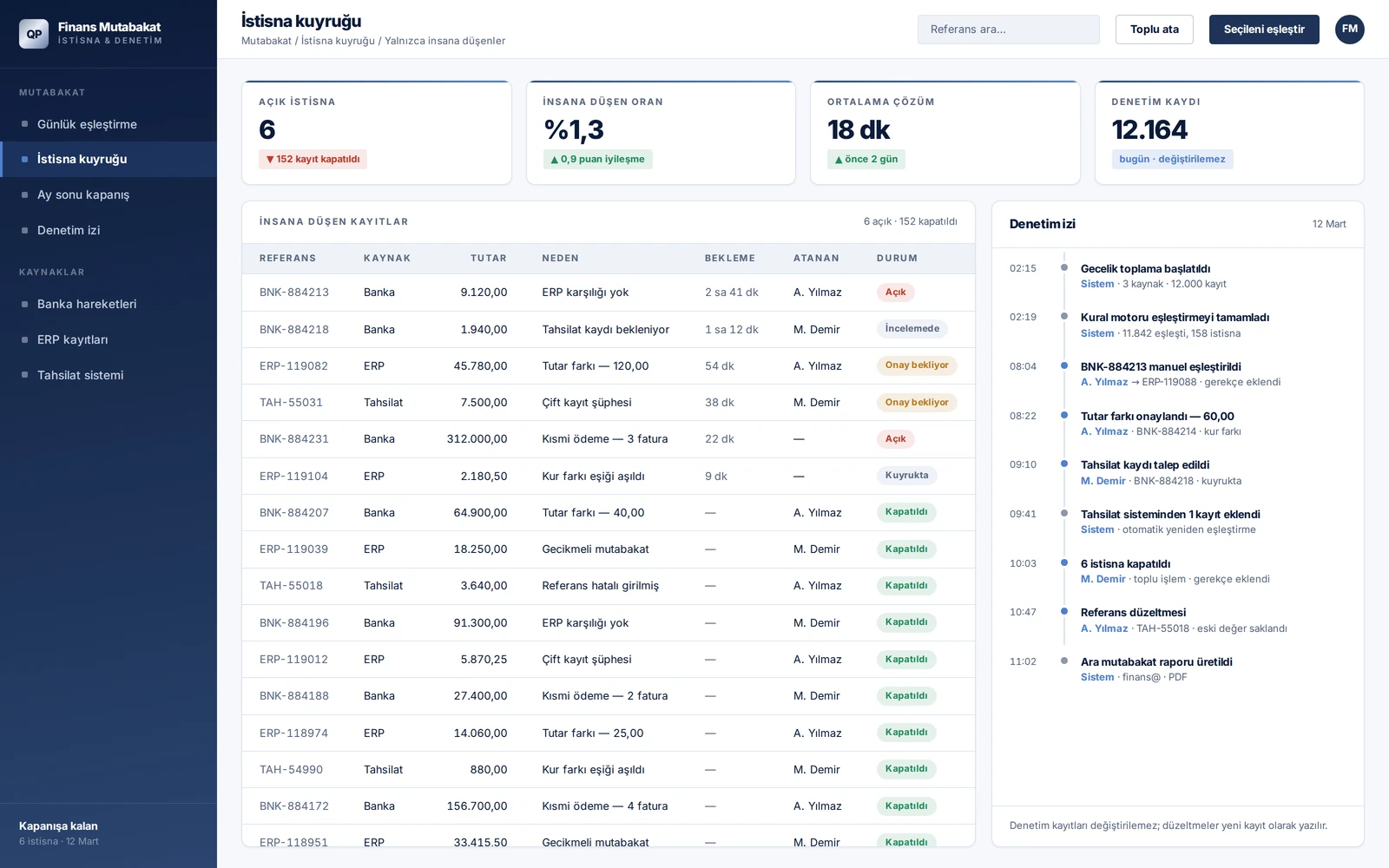Open the FM user avatar

(1349, 30)
